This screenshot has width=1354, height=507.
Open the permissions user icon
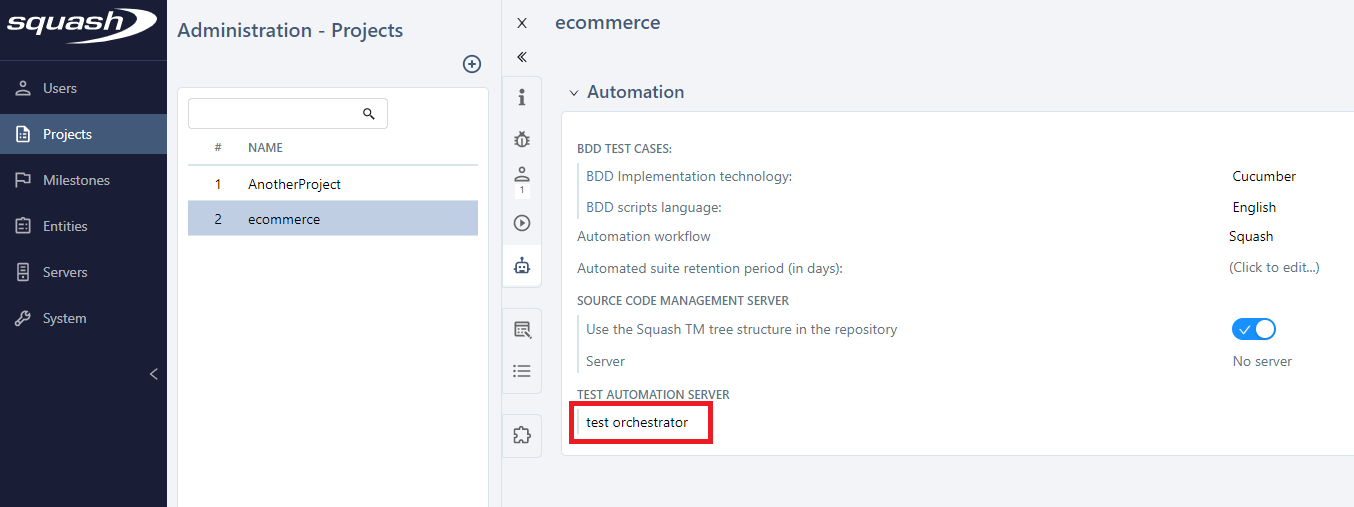[x=521, y=175]
